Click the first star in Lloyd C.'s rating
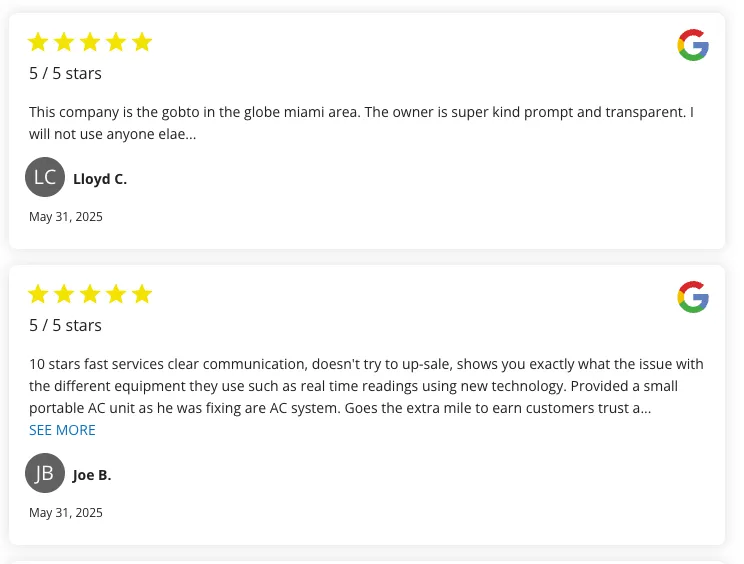The image size is (744, 564). 38,42
